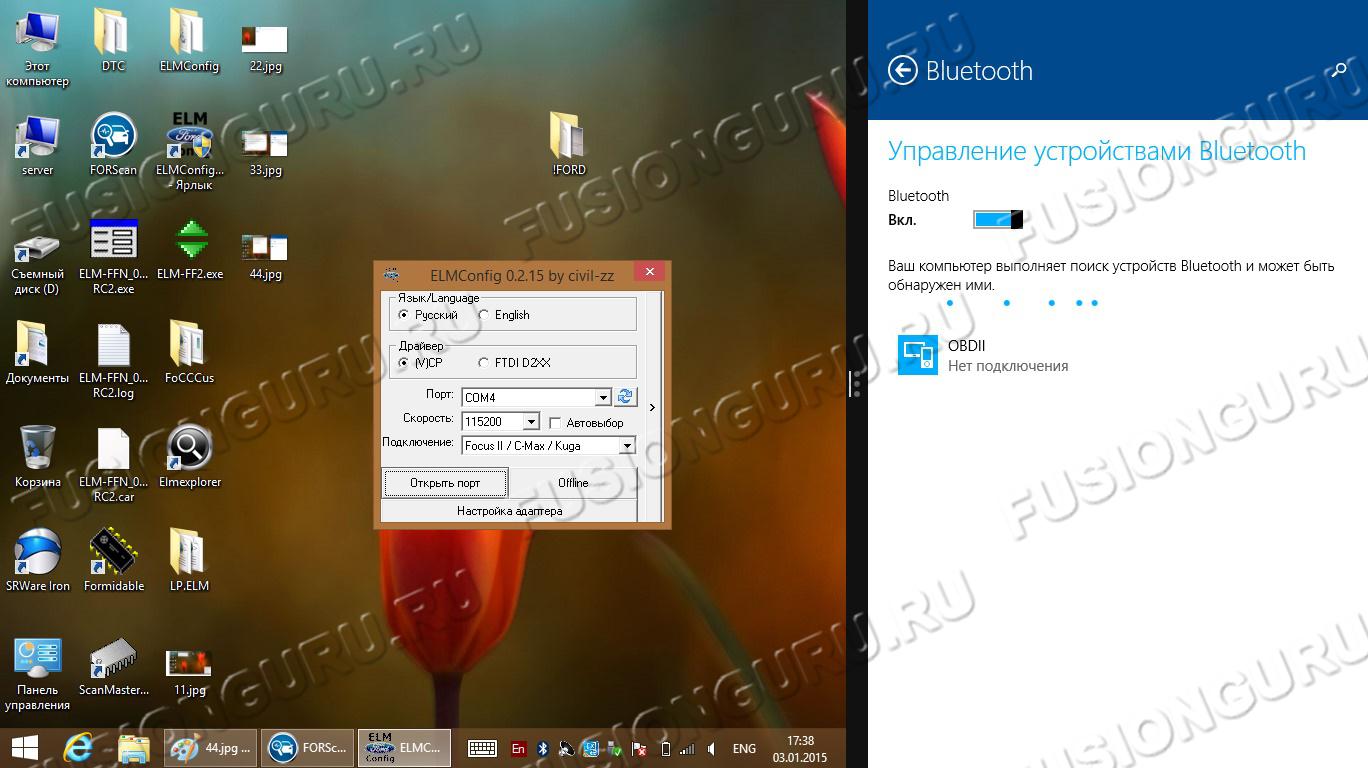Image resolution: width=1368 pixels, height=768 pixels.
Task: Launch the FORScan desktop shortcut
Action: (x=113, y=145)
